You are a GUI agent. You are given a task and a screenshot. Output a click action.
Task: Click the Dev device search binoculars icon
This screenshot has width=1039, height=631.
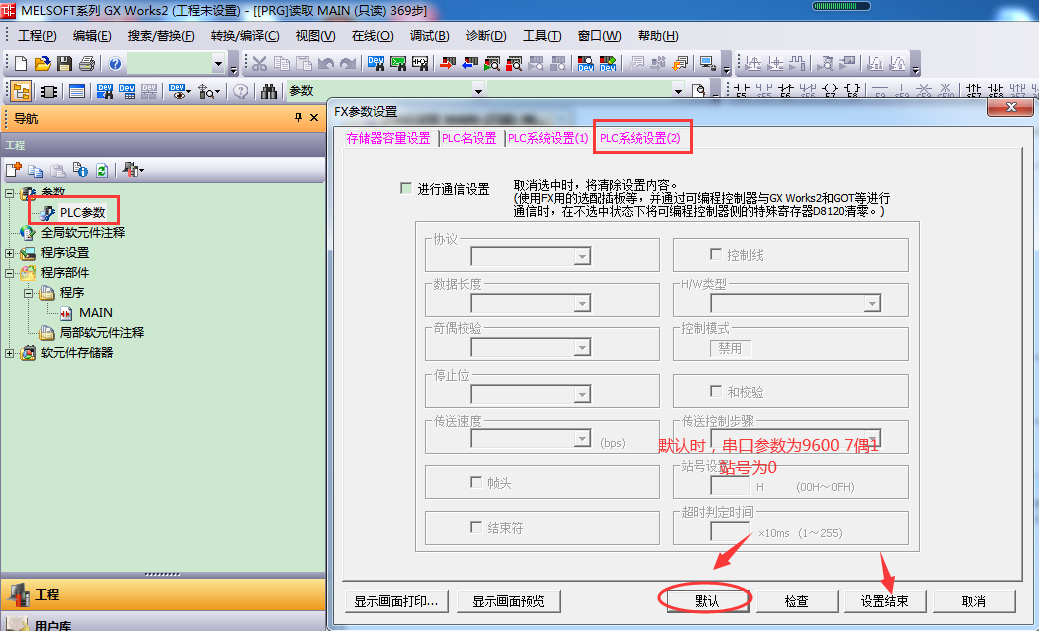105,91
